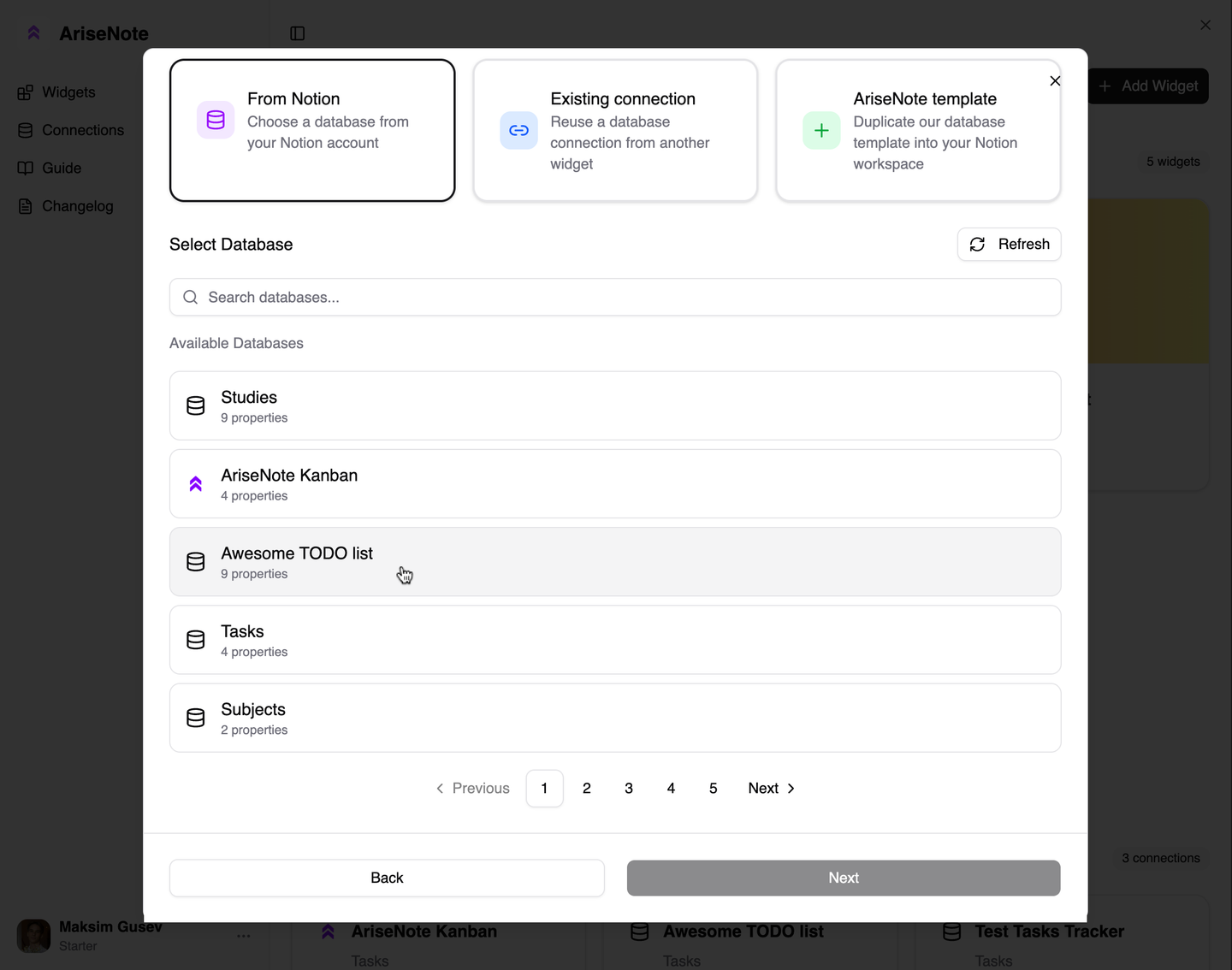This screenshot has width=1232, height=970.
Task: Select the AriseNote Kanban database
Action: tap(615, 483)
